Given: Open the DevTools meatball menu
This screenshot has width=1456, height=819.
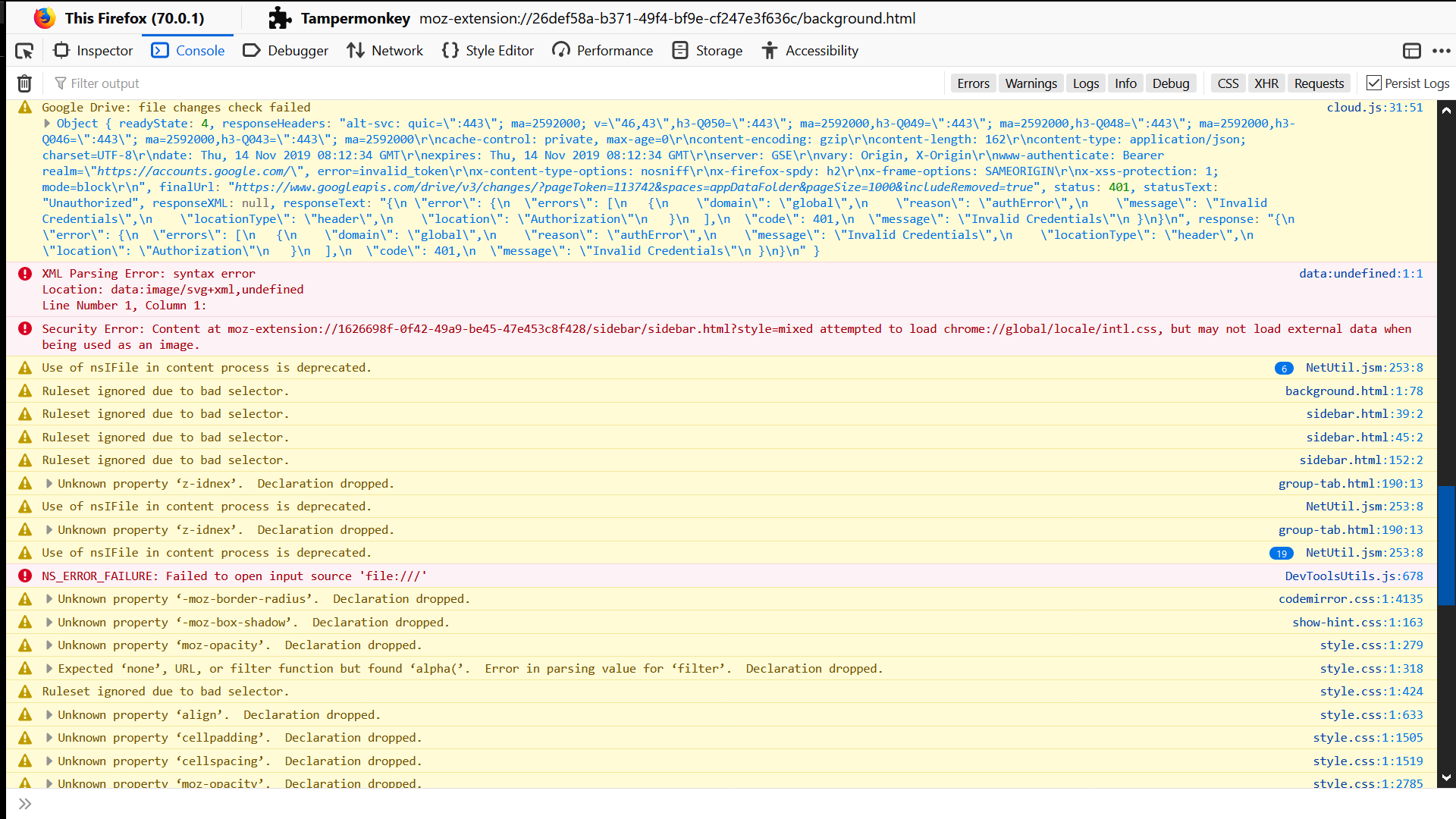Looking at the screenshot, I should click(1443, 51).
